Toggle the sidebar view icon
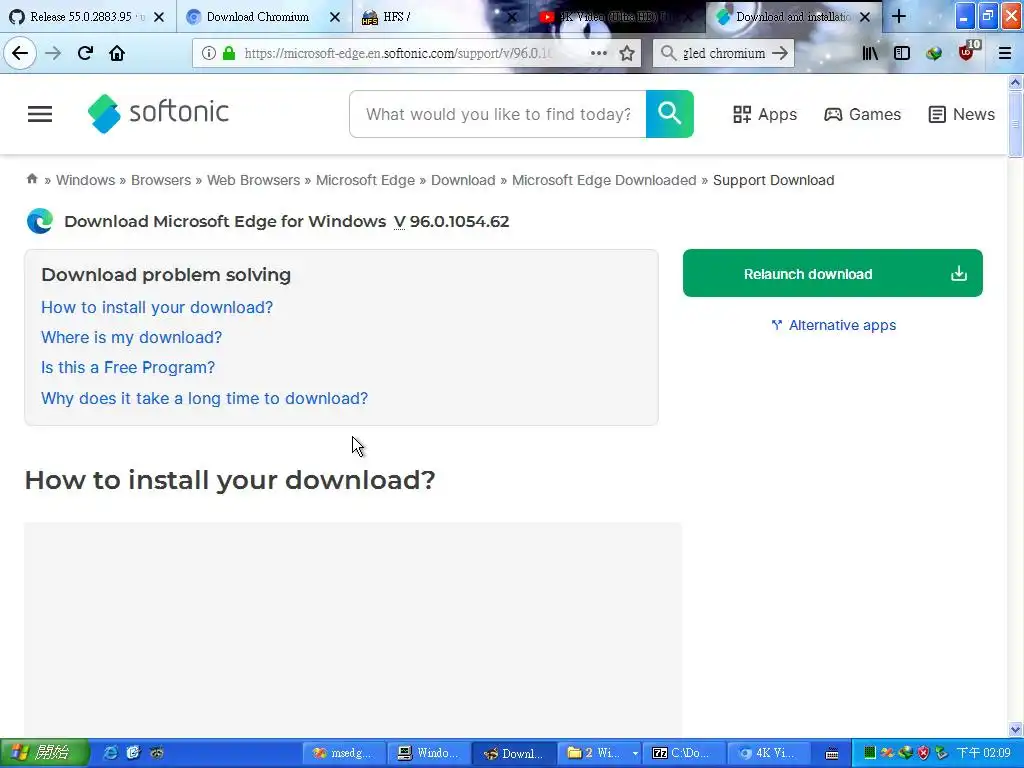The height and width of the screenshot is (768, 1024). pos(902,53)
